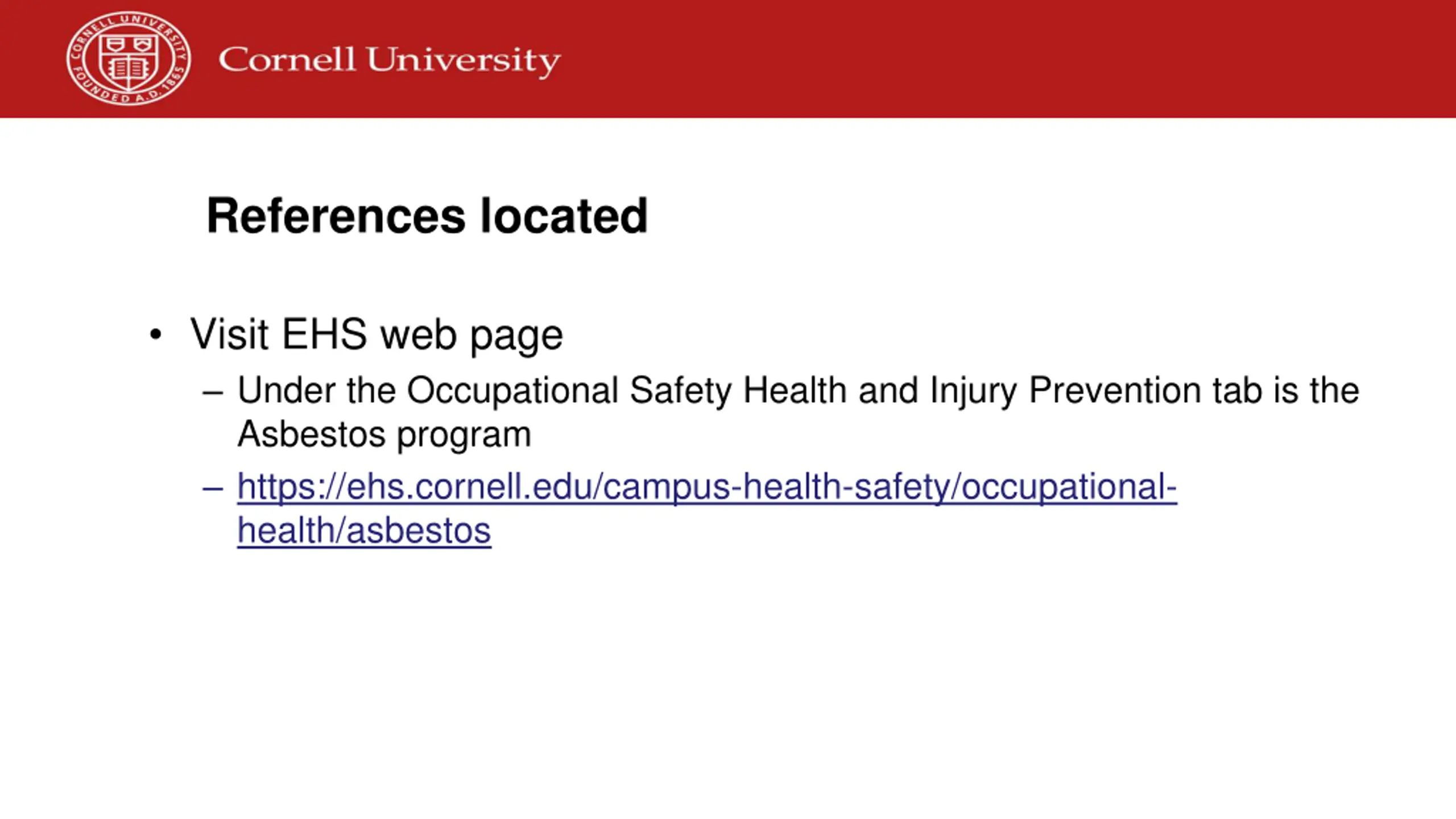The width and height of the screenshot is (1456, 819).
Task: Click the dash preceding the https link
Action: [212, 489]
